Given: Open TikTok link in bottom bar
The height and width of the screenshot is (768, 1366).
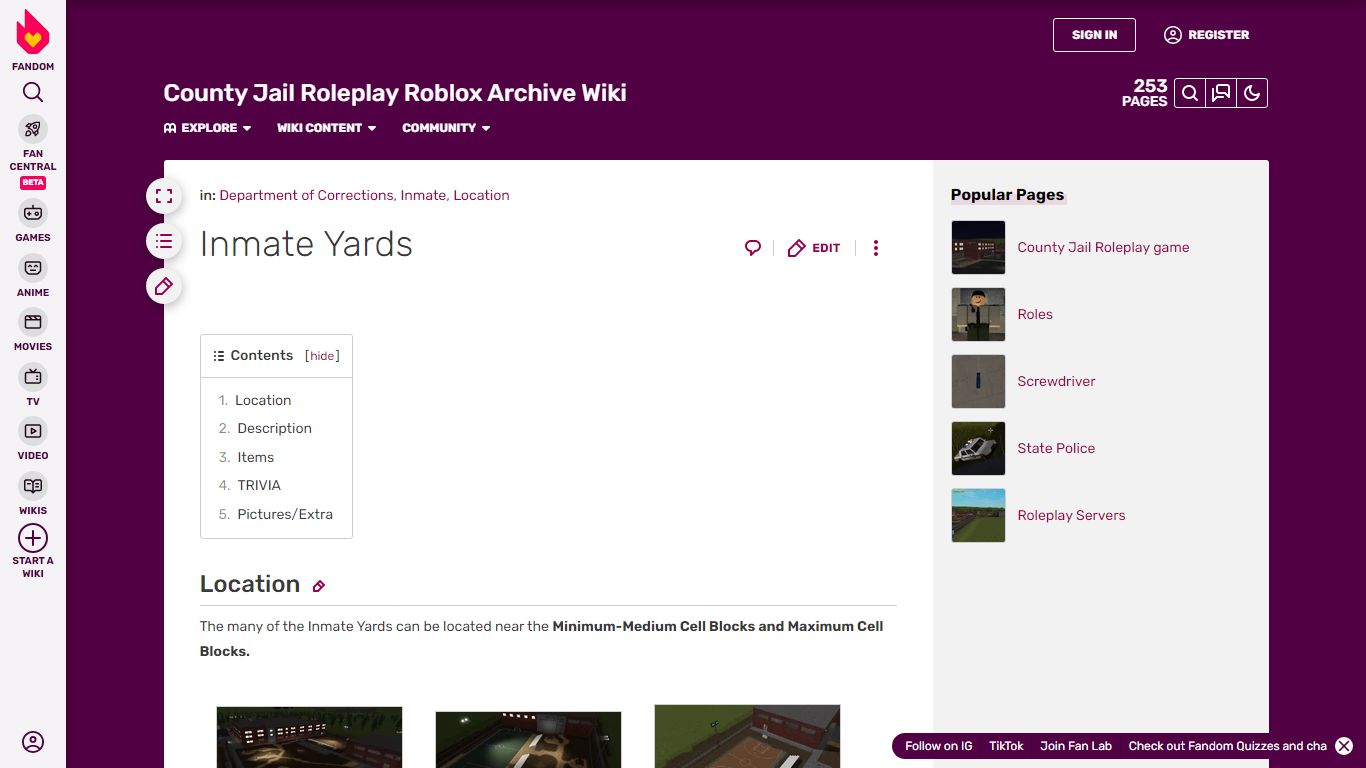Looking at the screenshot, I should [1006, 746].
